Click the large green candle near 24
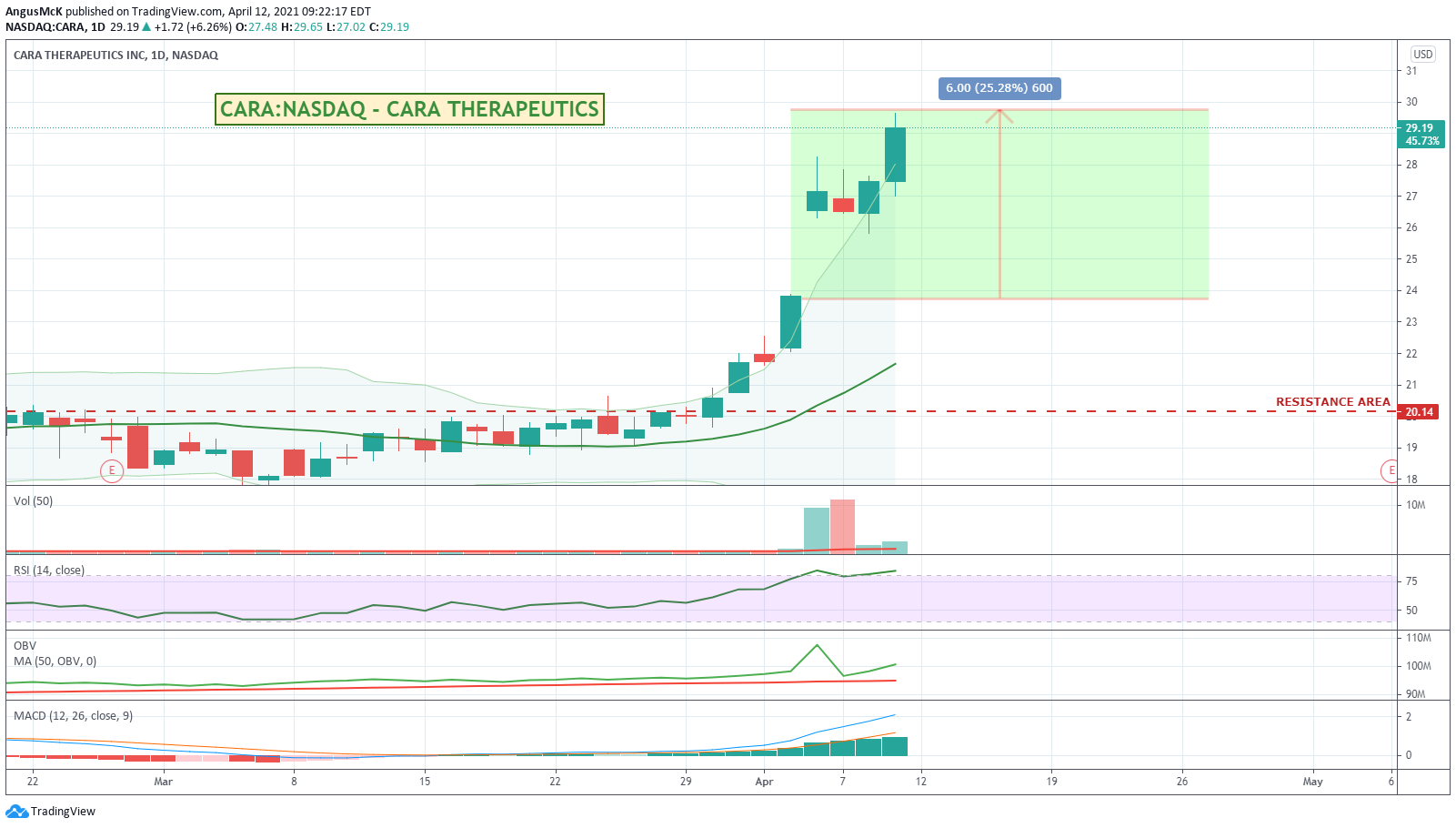Image resolution: width=1456 pixels, height=828 pixels. pos(790,322)
